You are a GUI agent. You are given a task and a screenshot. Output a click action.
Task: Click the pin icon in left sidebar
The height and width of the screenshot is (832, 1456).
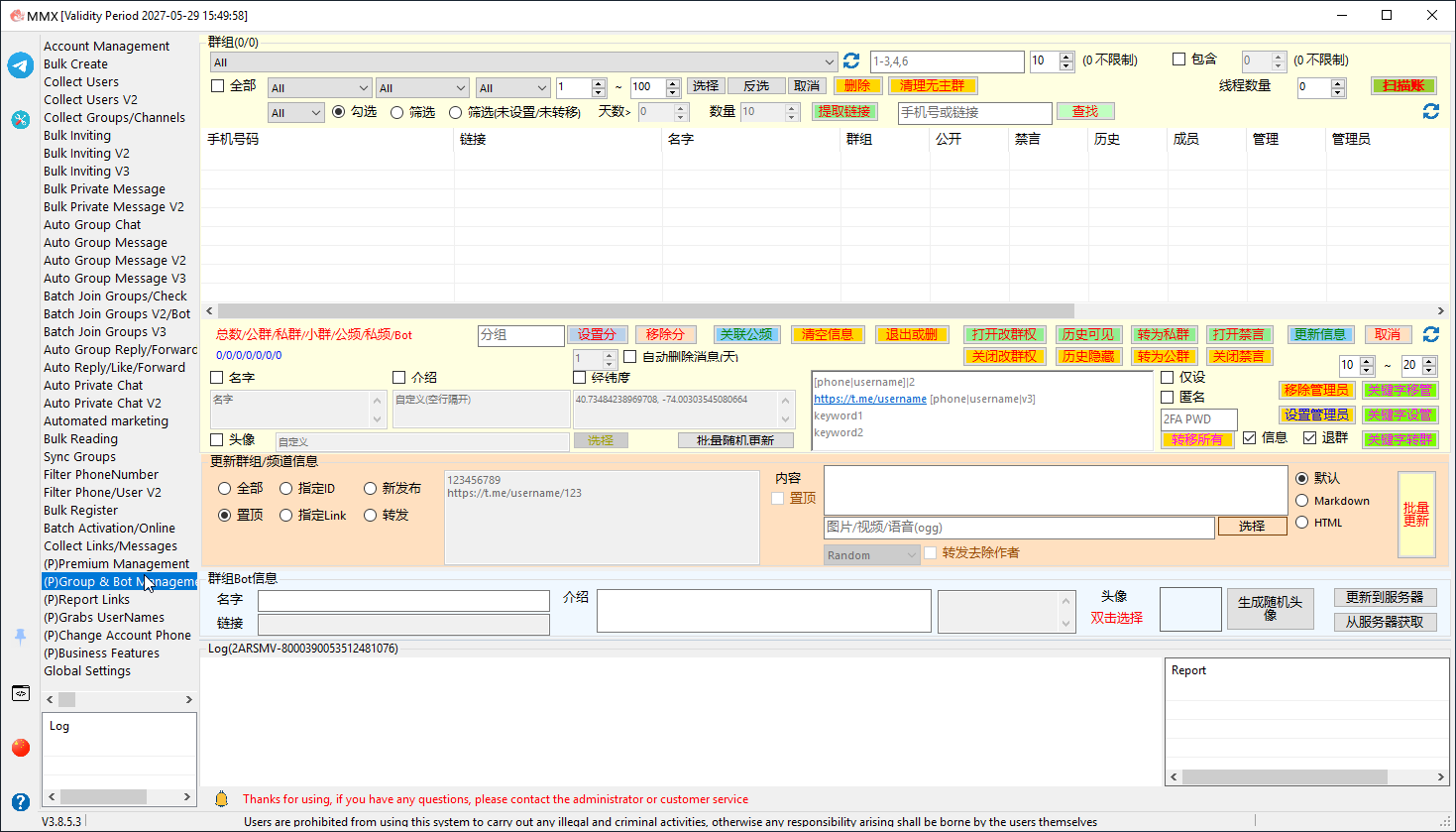(x=20, y=637)
